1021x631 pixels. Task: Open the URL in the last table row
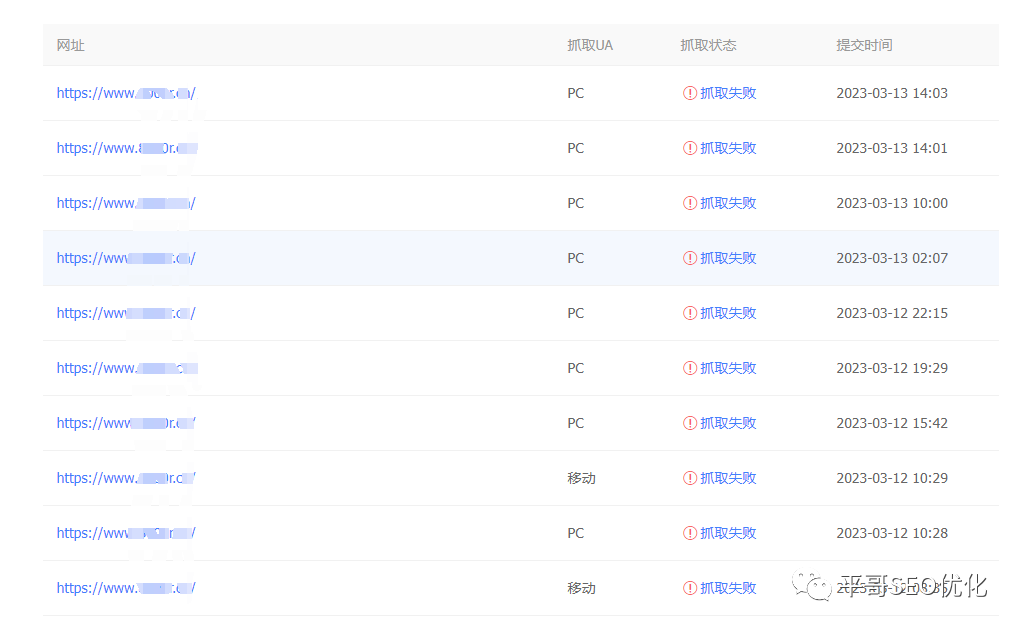(x=126, y=588)
